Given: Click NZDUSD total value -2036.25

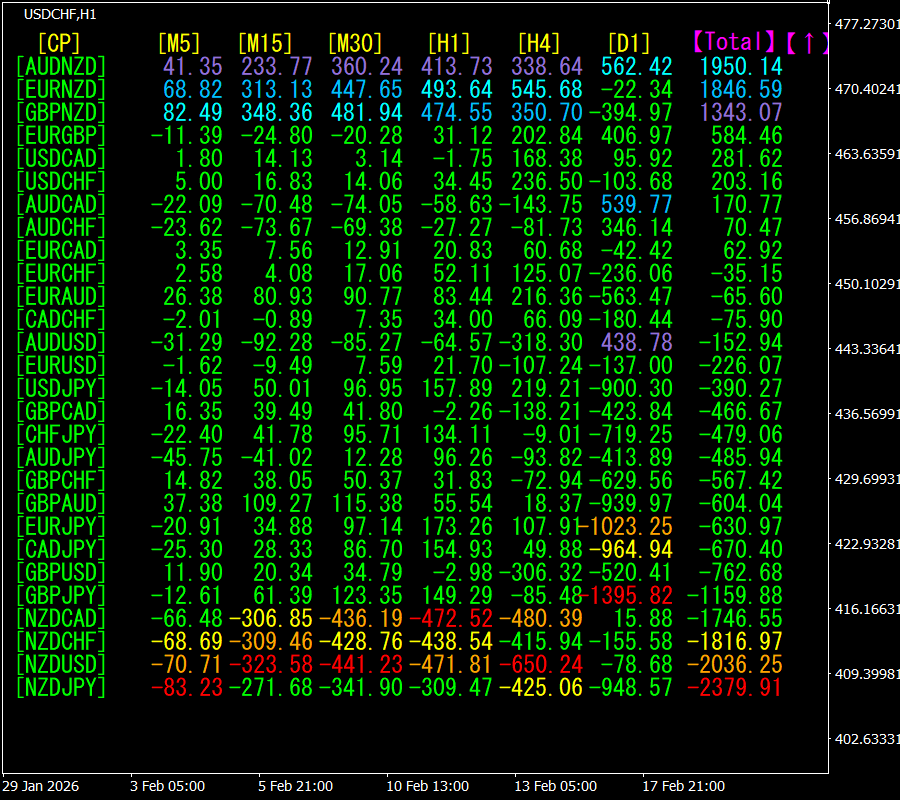Looking at the screenshot, I should [734, 664].
